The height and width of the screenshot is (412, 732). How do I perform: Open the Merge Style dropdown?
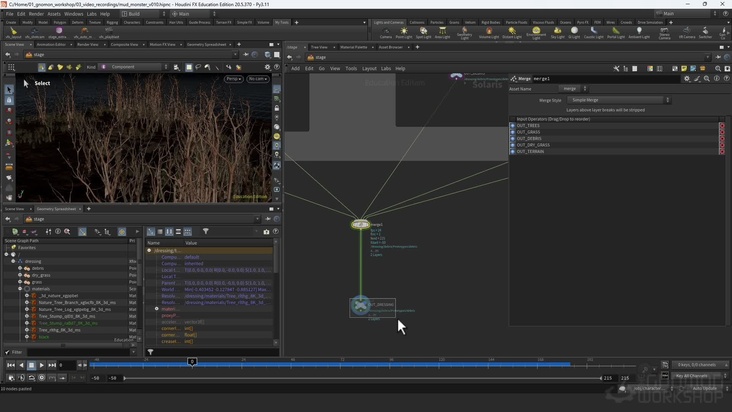coord(619,100)
